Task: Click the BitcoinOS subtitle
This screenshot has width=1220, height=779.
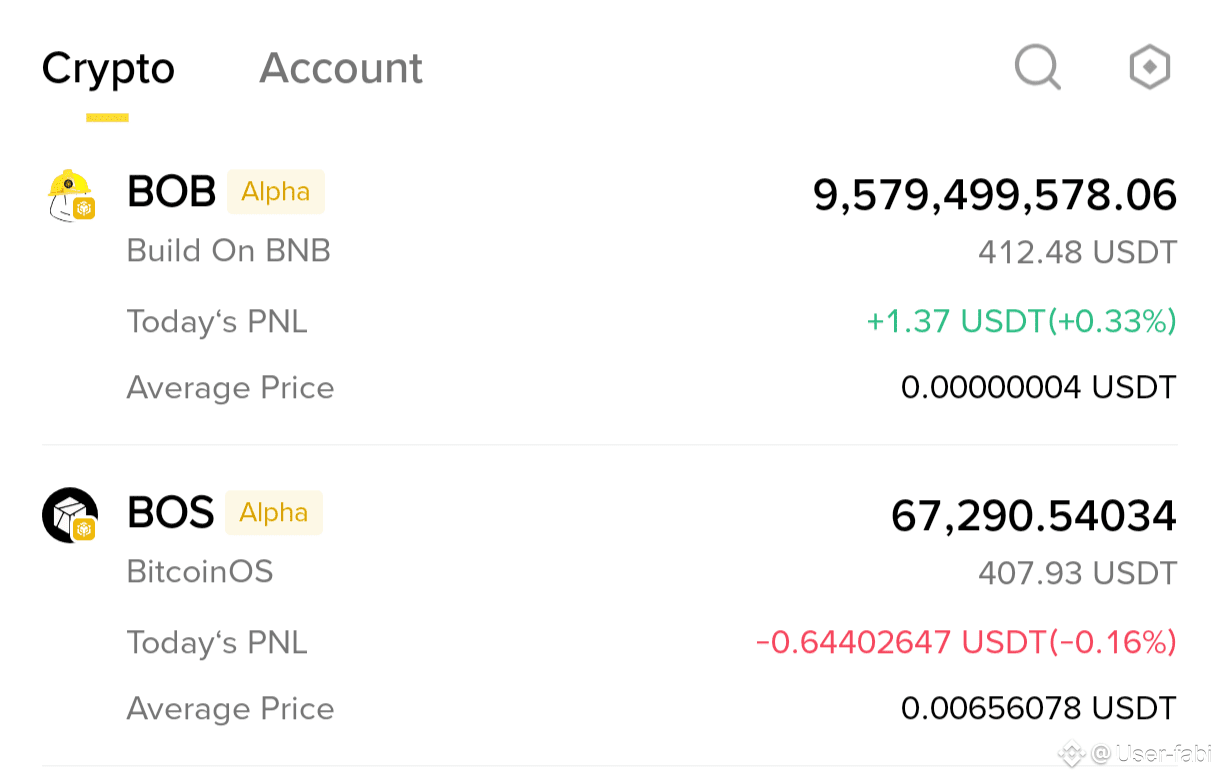Action: 200,571
